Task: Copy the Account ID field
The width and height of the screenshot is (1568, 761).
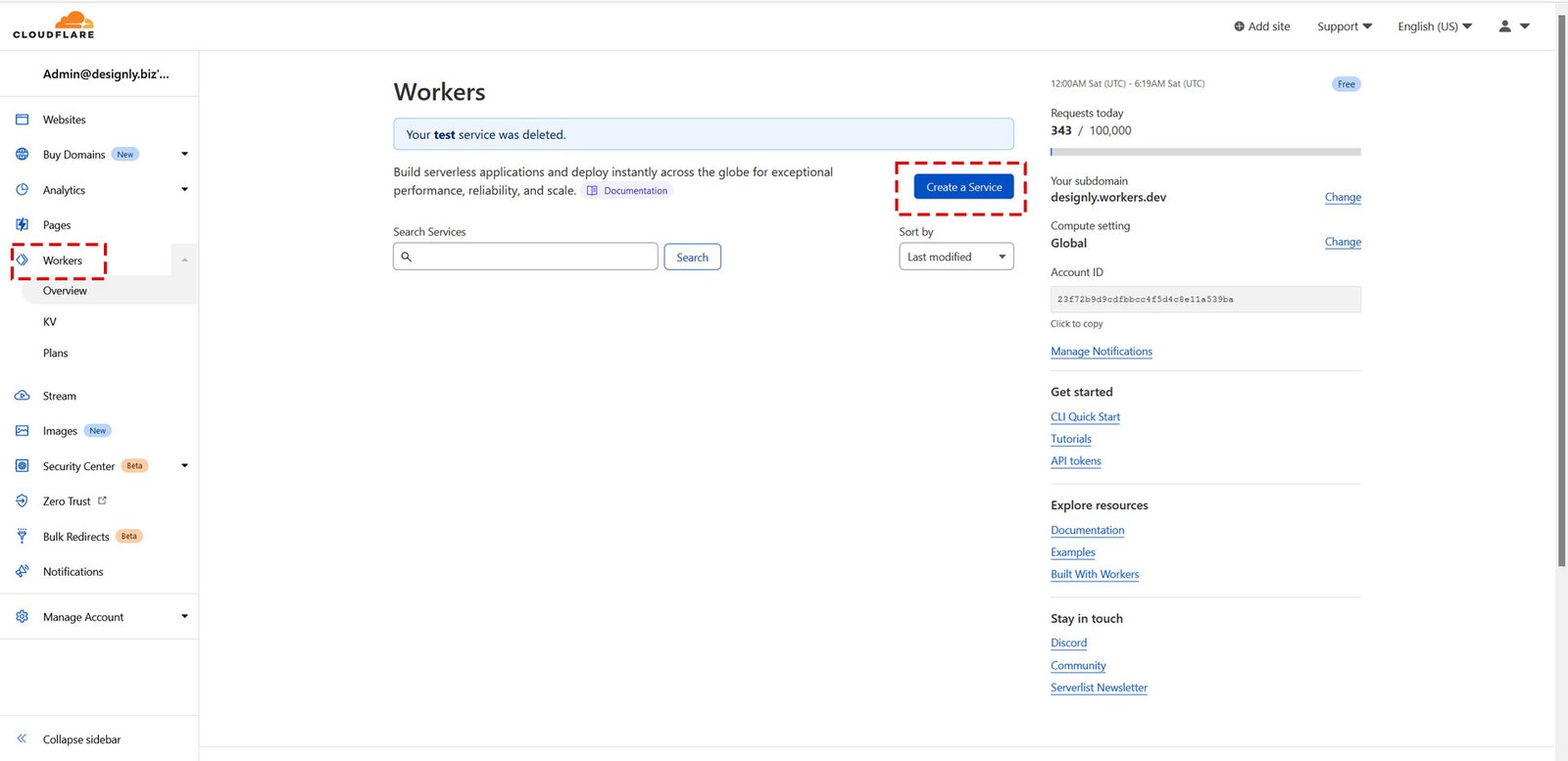Action: (1205, 300)
